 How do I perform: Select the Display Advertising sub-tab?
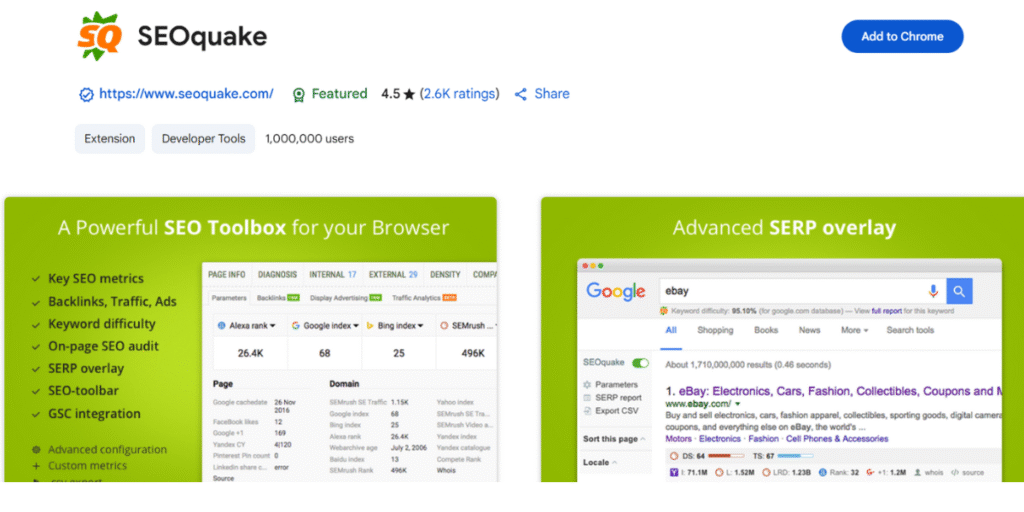coord(345,298)
